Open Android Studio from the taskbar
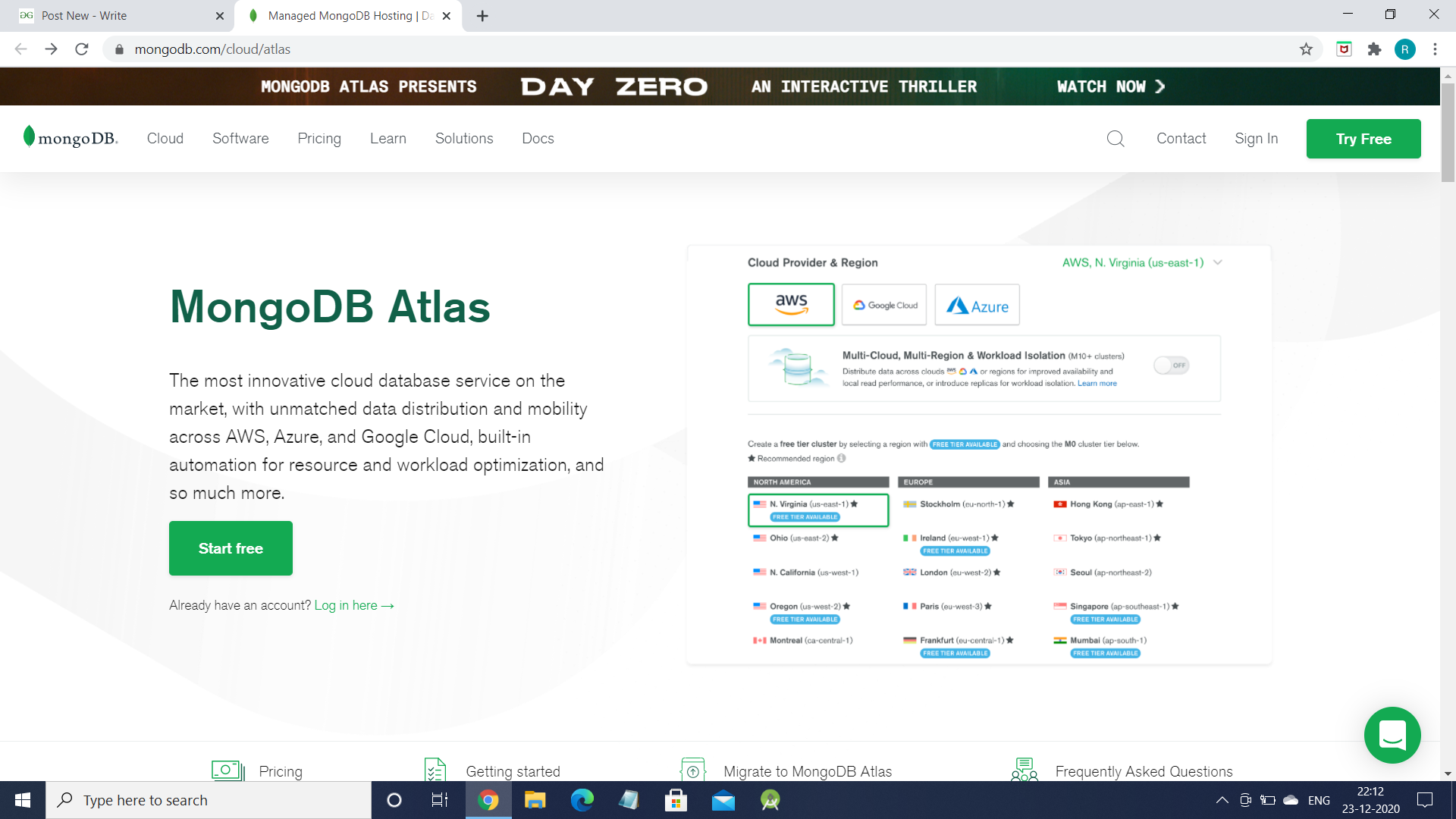Image resolution: width=1456 pixels, height=819 pixels. (x=770, y=800)
